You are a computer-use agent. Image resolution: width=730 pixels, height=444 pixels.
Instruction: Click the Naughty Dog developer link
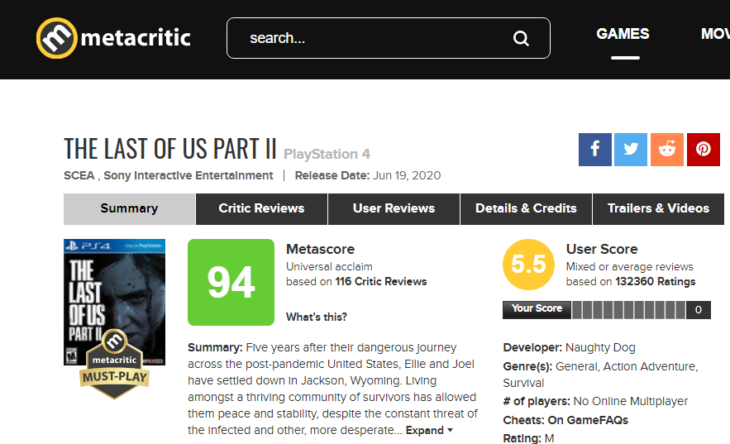click(x=600, y=348)
